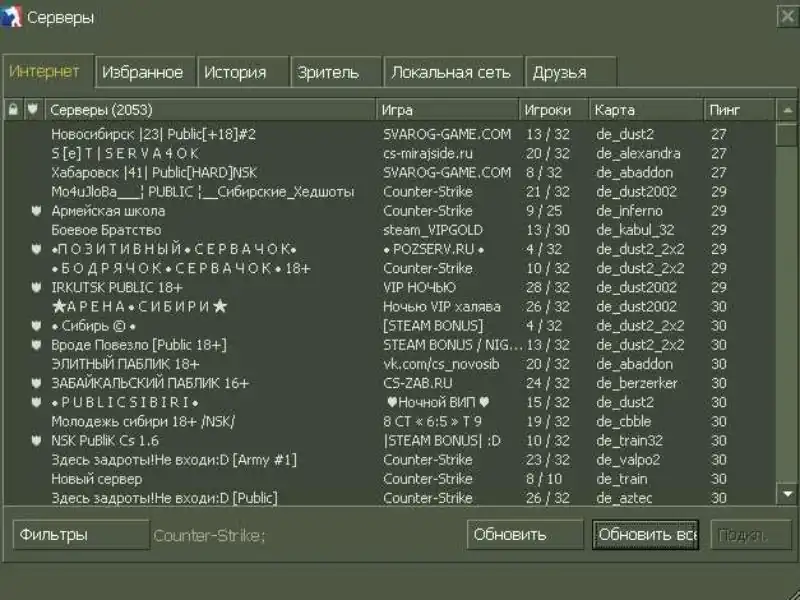The image size is (800, 600).
Task: Click cs-mirajside.ru game cell
Action: click(428, 154)
